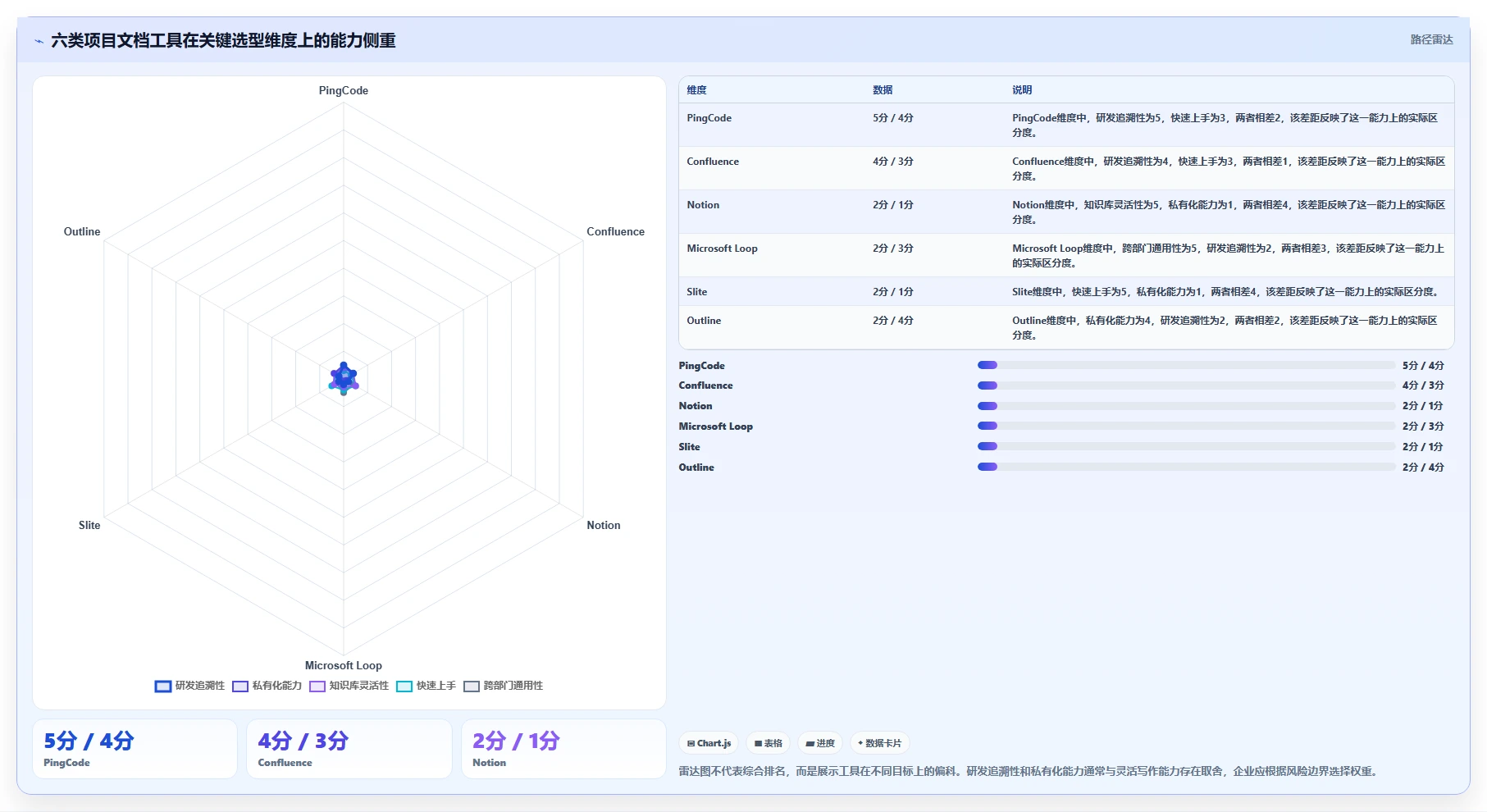Toggle the 跨部门通用性 legend series

pyautogui.click(x=504, y=686)
